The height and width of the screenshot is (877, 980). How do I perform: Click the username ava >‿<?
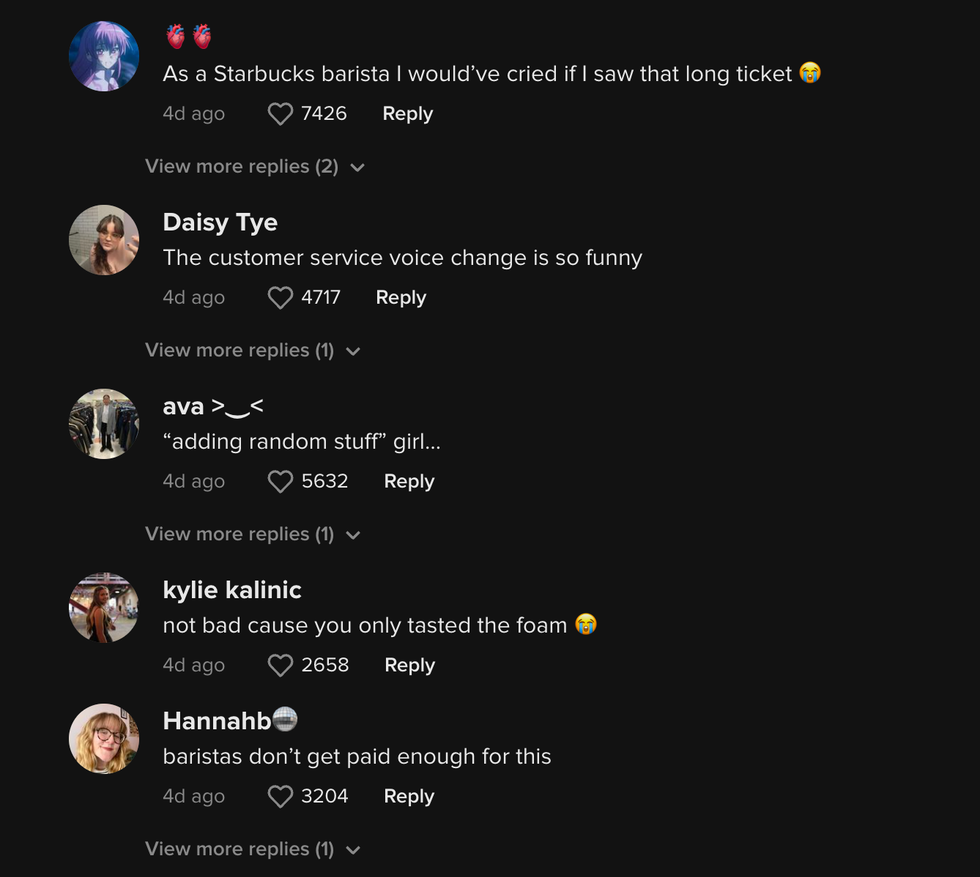[214, 406]
